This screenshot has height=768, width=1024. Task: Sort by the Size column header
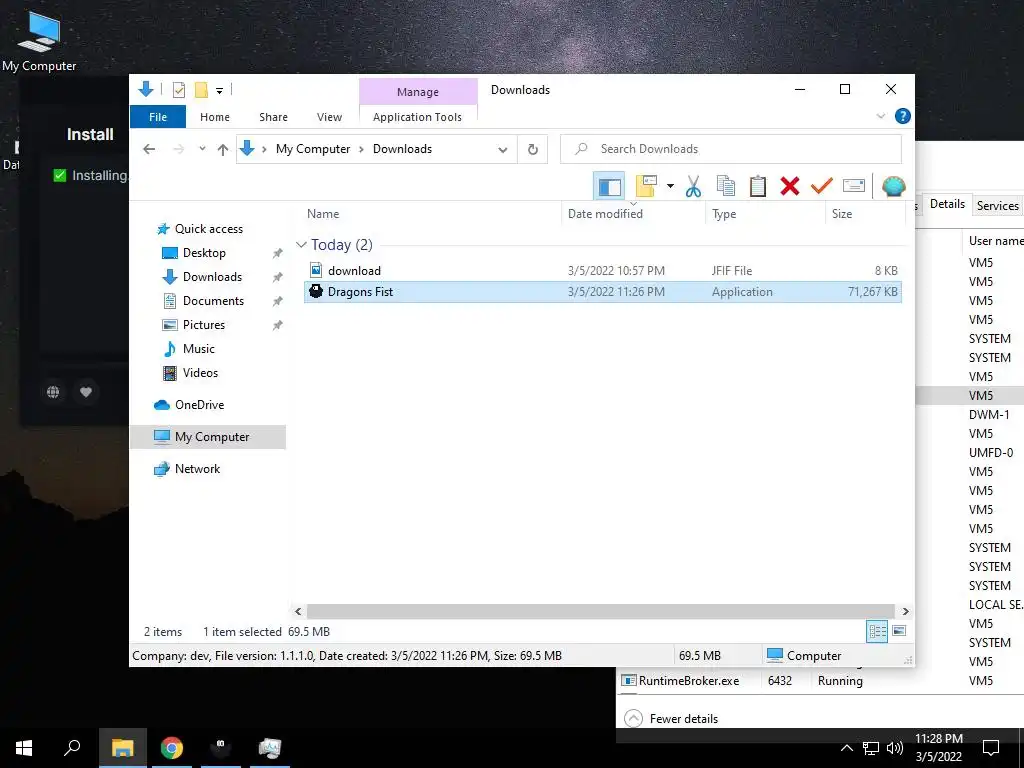[x=865, y=214]
